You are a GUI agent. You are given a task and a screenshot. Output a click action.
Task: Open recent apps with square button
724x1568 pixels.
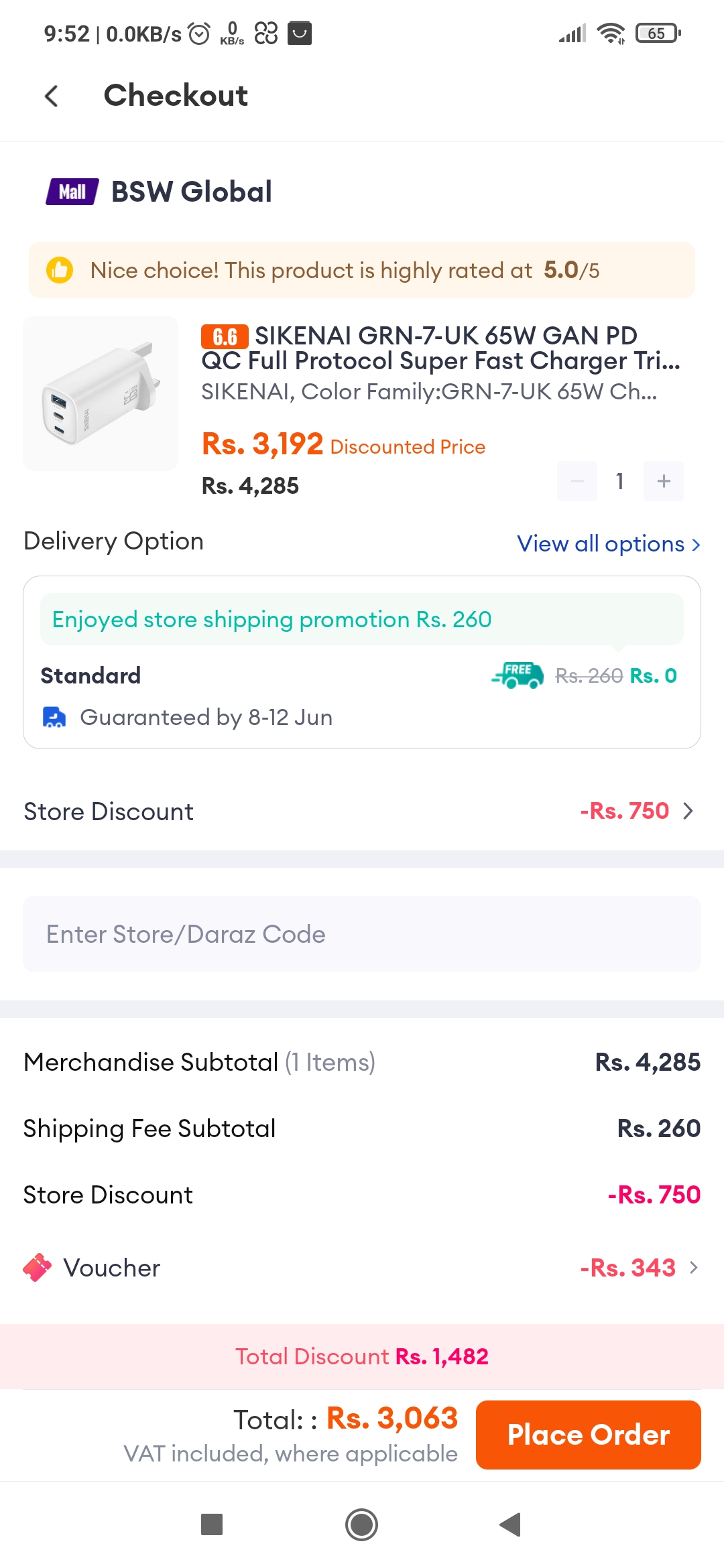pos(212,1524)
